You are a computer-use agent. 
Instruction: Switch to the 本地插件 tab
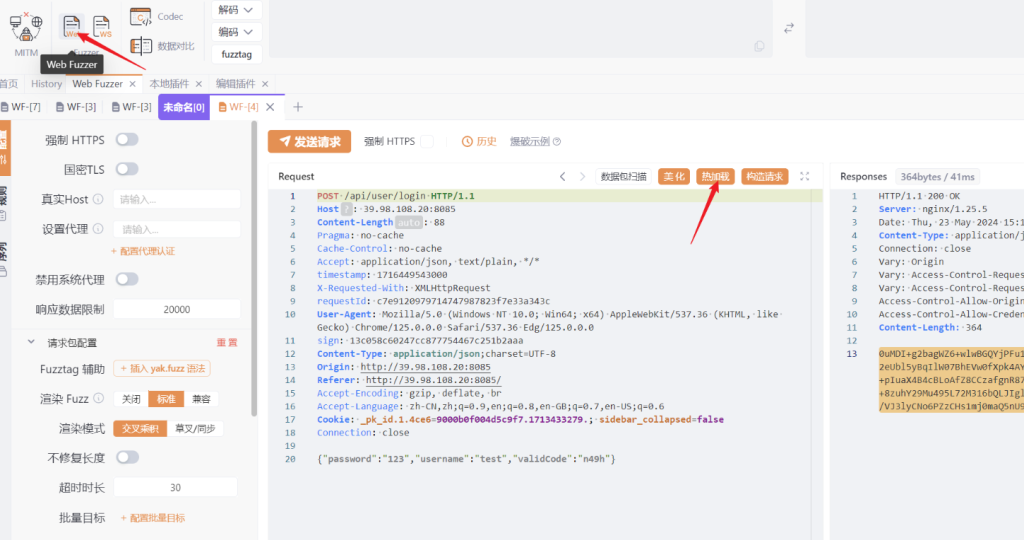169,84
